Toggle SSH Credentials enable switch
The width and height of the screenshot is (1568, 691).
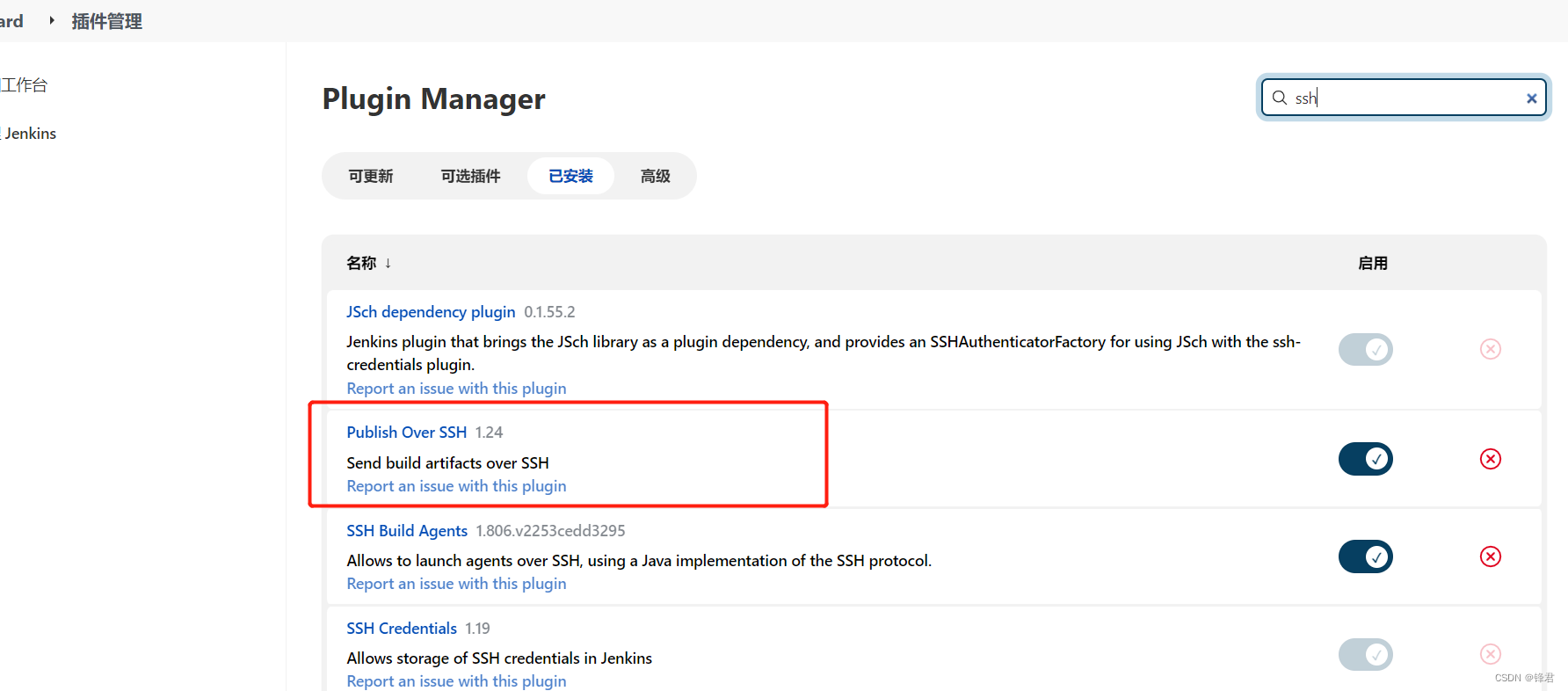point(1365,654)
